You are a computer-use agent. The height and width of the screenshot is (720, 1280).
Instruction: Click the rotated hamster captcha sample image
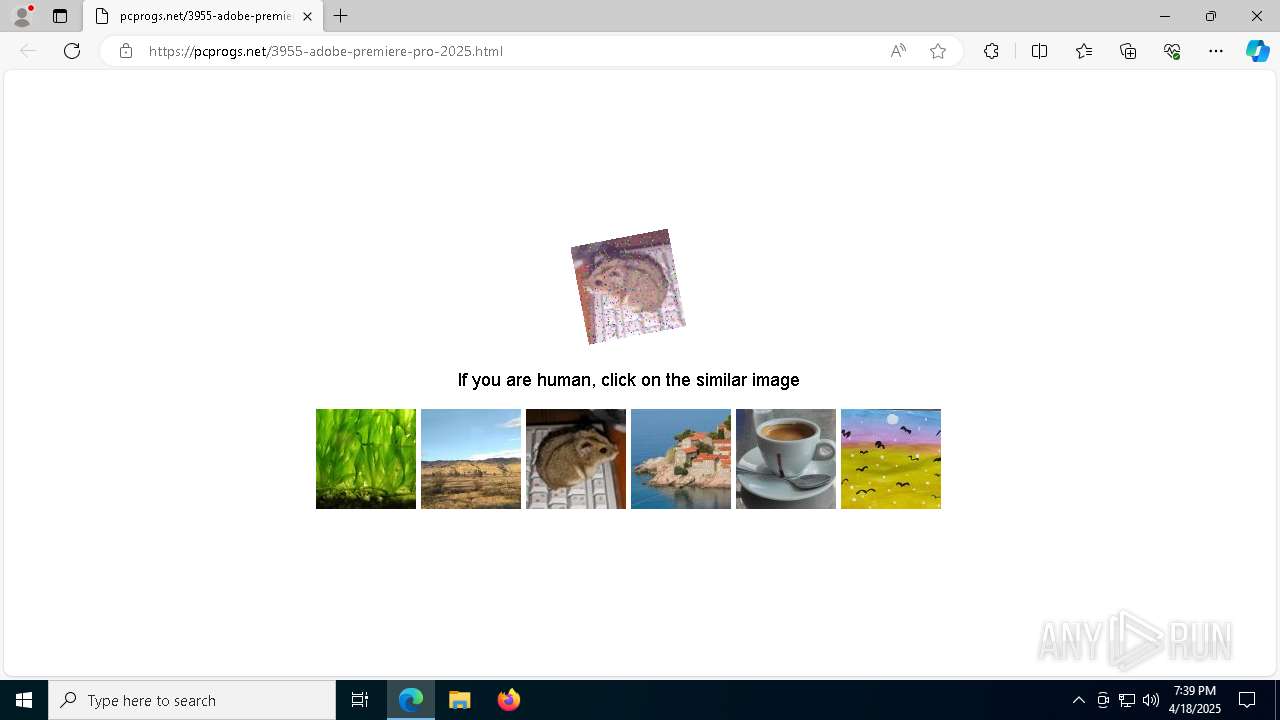pyautogui.click(x=628, y=287)
